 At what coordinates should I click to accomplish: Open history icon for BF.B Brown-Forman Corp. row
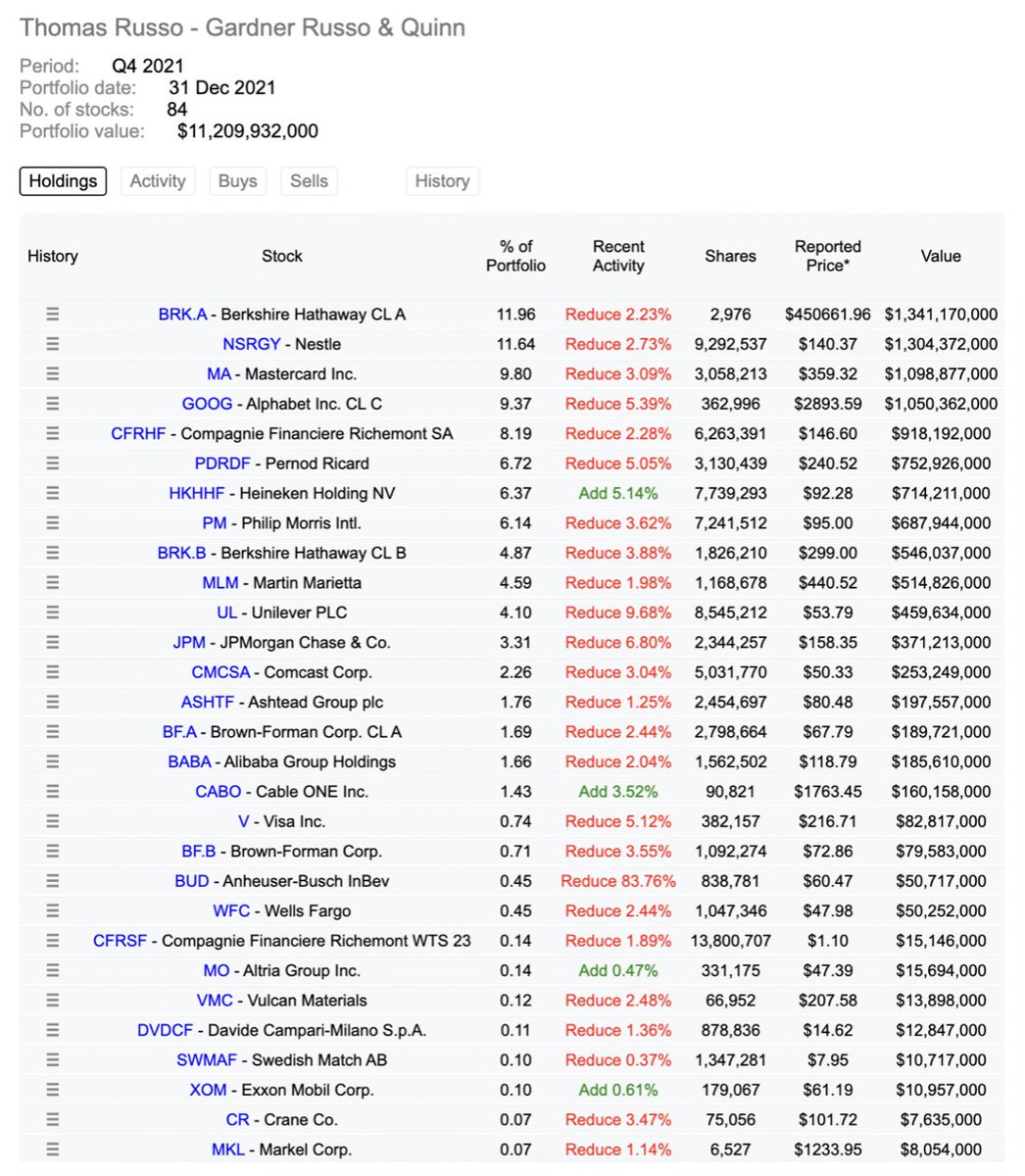(53, 852)
